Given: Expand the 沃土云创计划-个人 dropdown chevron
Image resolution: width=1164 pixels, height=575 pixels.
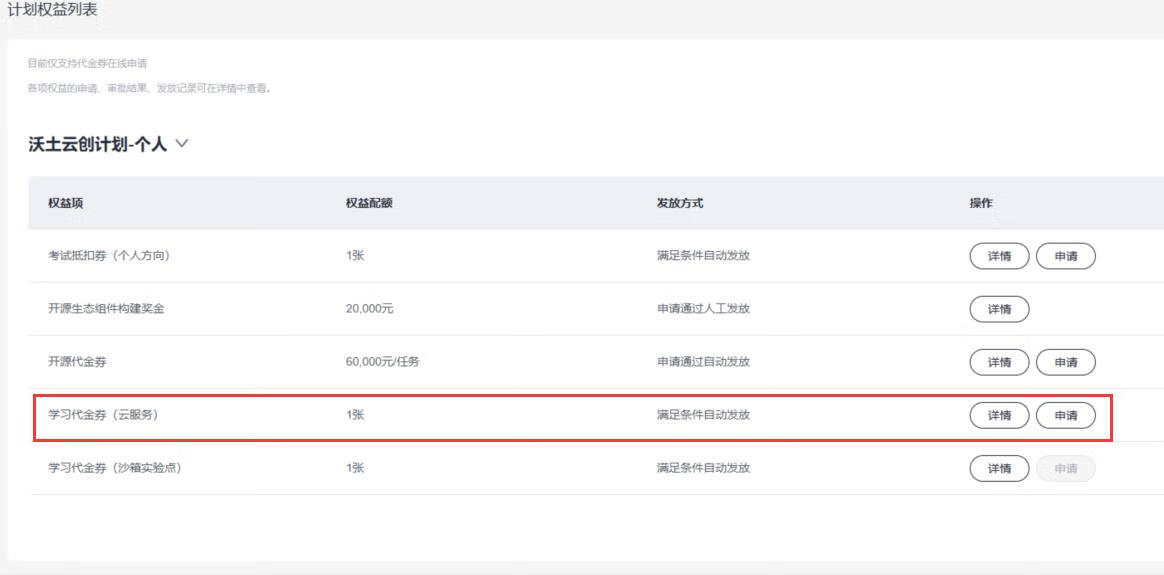Looking at the screenshot, I should click(x=182, y=144).
